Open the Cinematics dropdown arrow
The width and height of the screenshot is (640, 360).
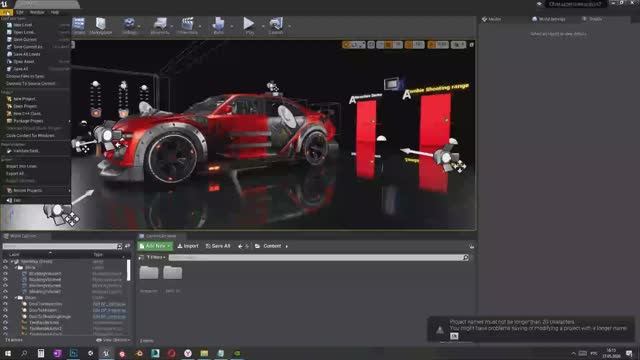(200, 27)
